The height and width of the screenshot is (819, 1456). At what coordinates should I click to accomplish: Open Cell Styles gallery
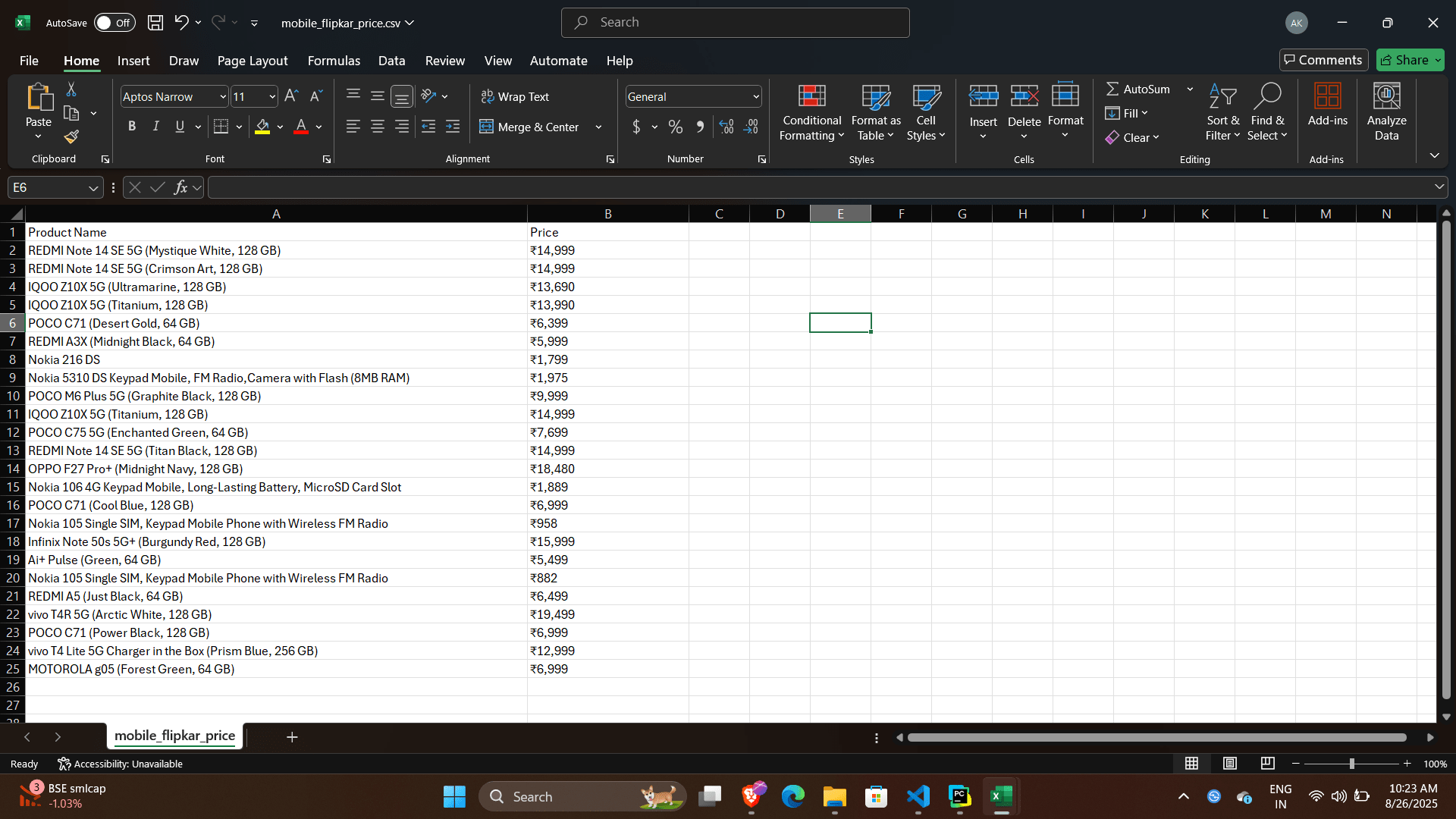coord(926,112)
